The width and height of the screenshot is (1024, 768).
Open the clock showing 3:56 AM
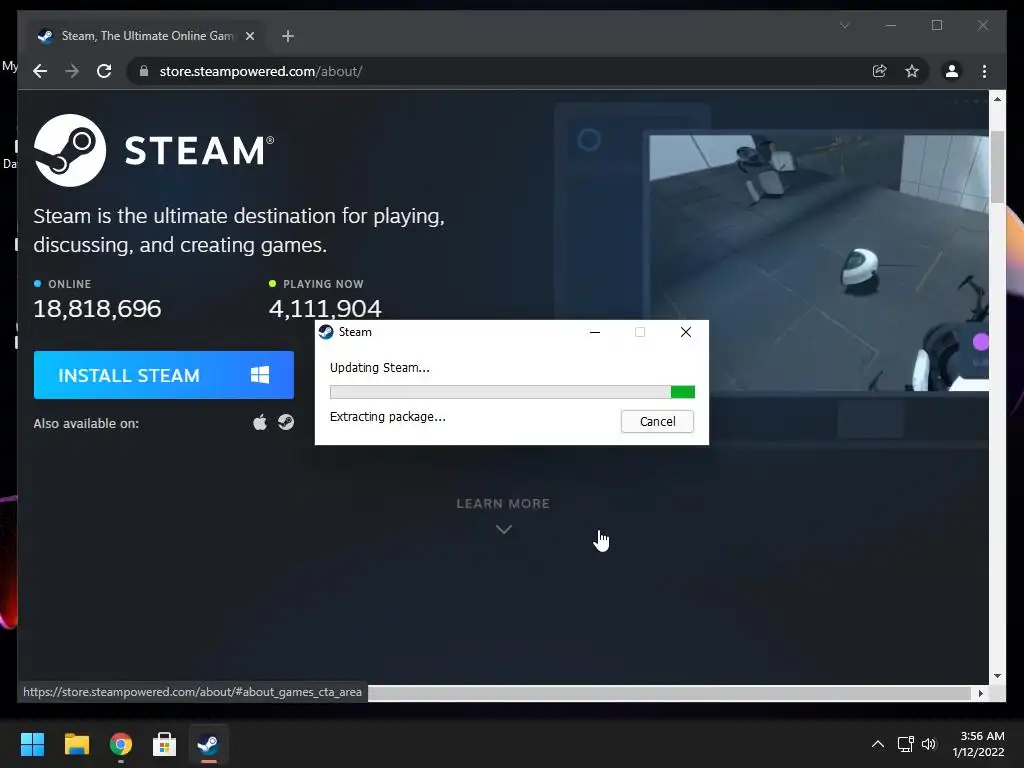click(x=978, y=744)
